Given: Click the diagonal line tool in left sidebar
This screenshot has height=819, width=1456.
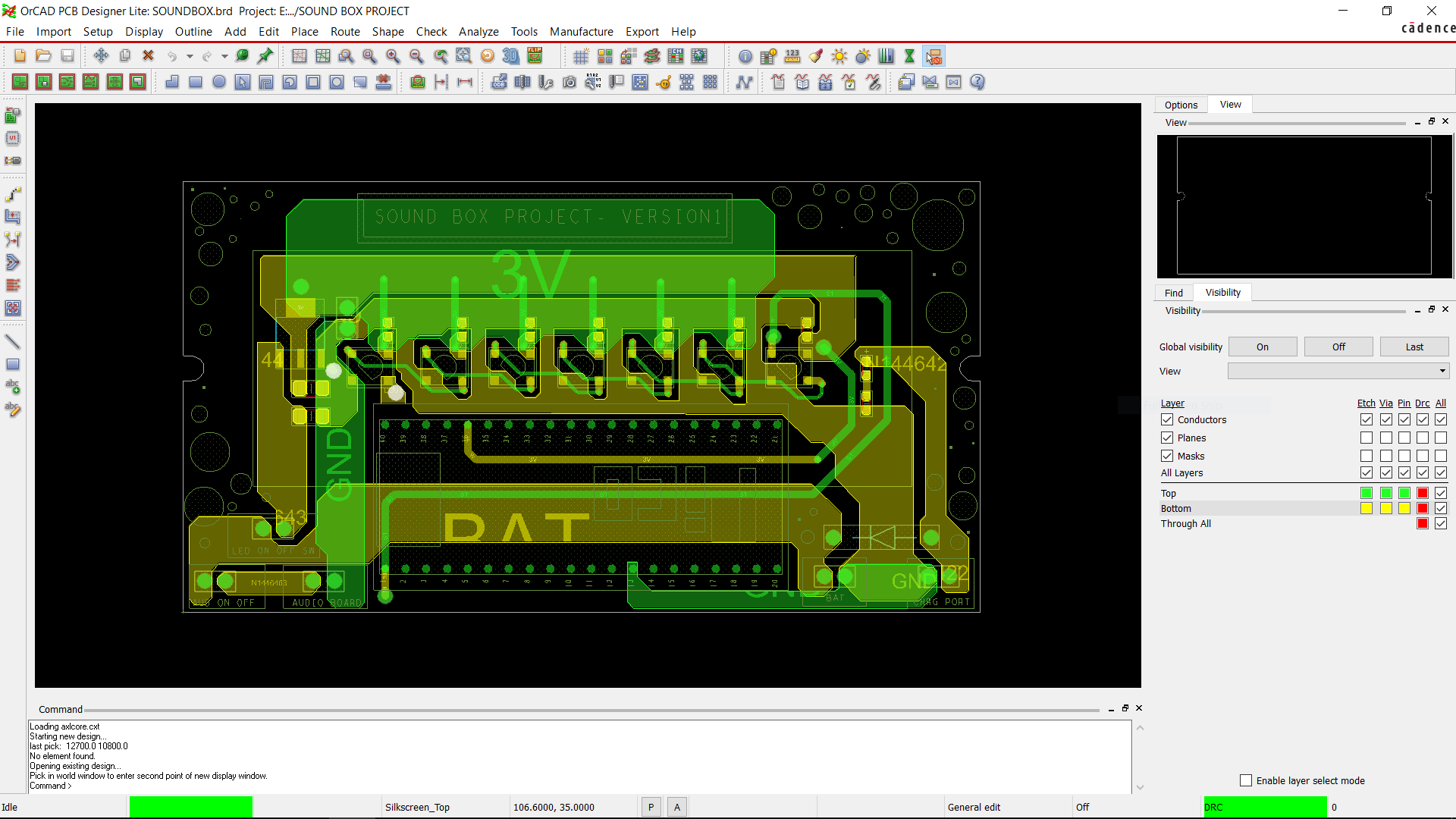Looking at the screenshot, I should (x=13, y=342).
